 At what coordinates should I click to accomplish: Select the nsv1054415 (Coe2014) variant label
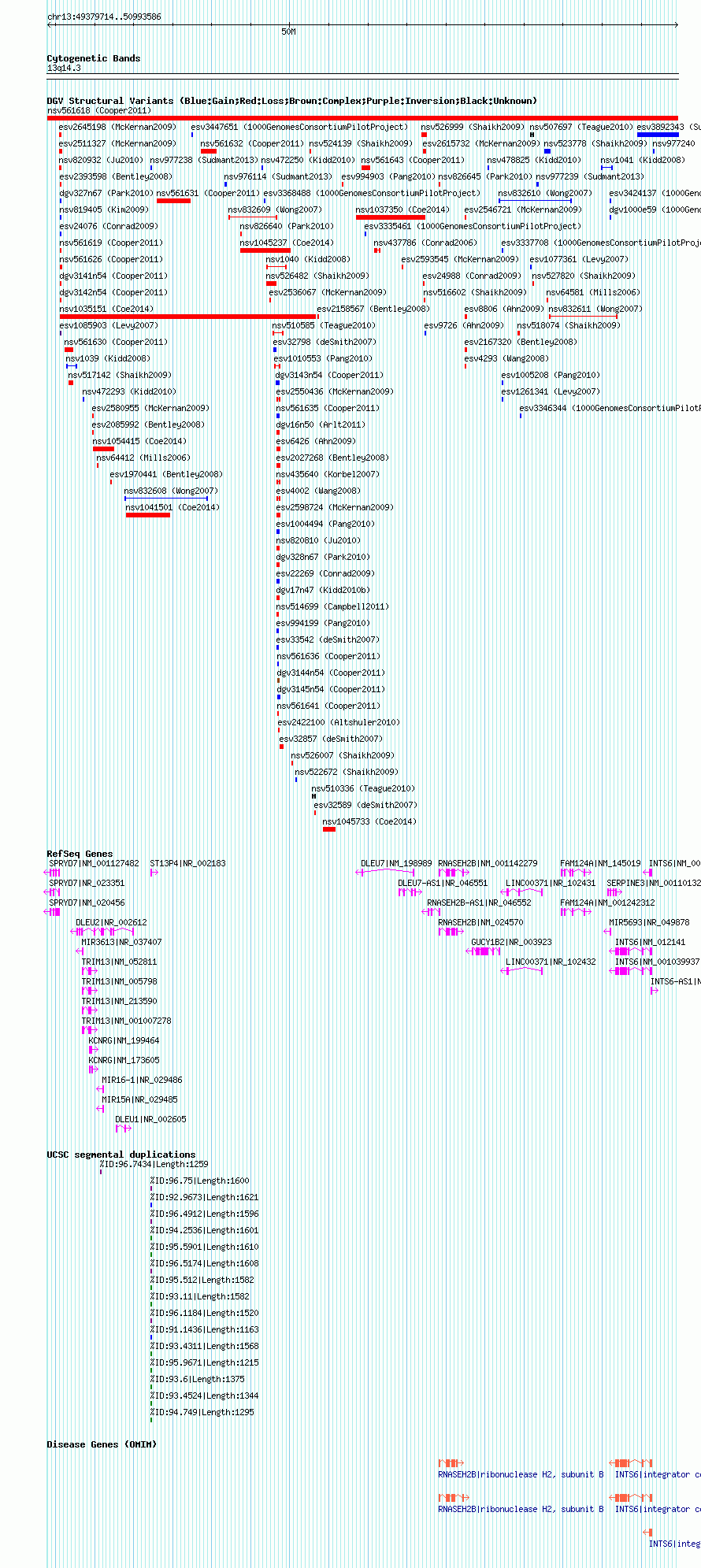139,442
